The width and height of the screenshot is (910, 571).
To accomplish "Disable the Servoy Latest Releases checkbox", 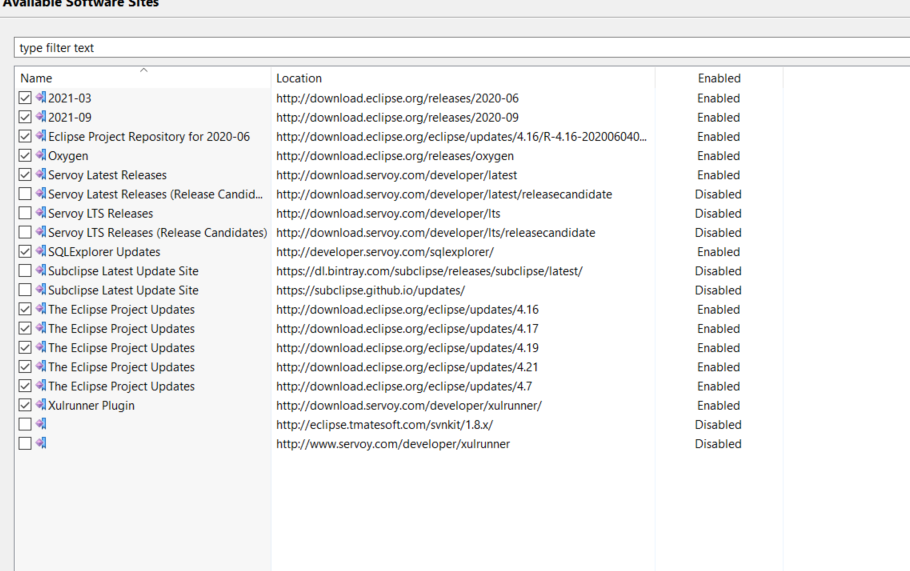I will 25,175.
